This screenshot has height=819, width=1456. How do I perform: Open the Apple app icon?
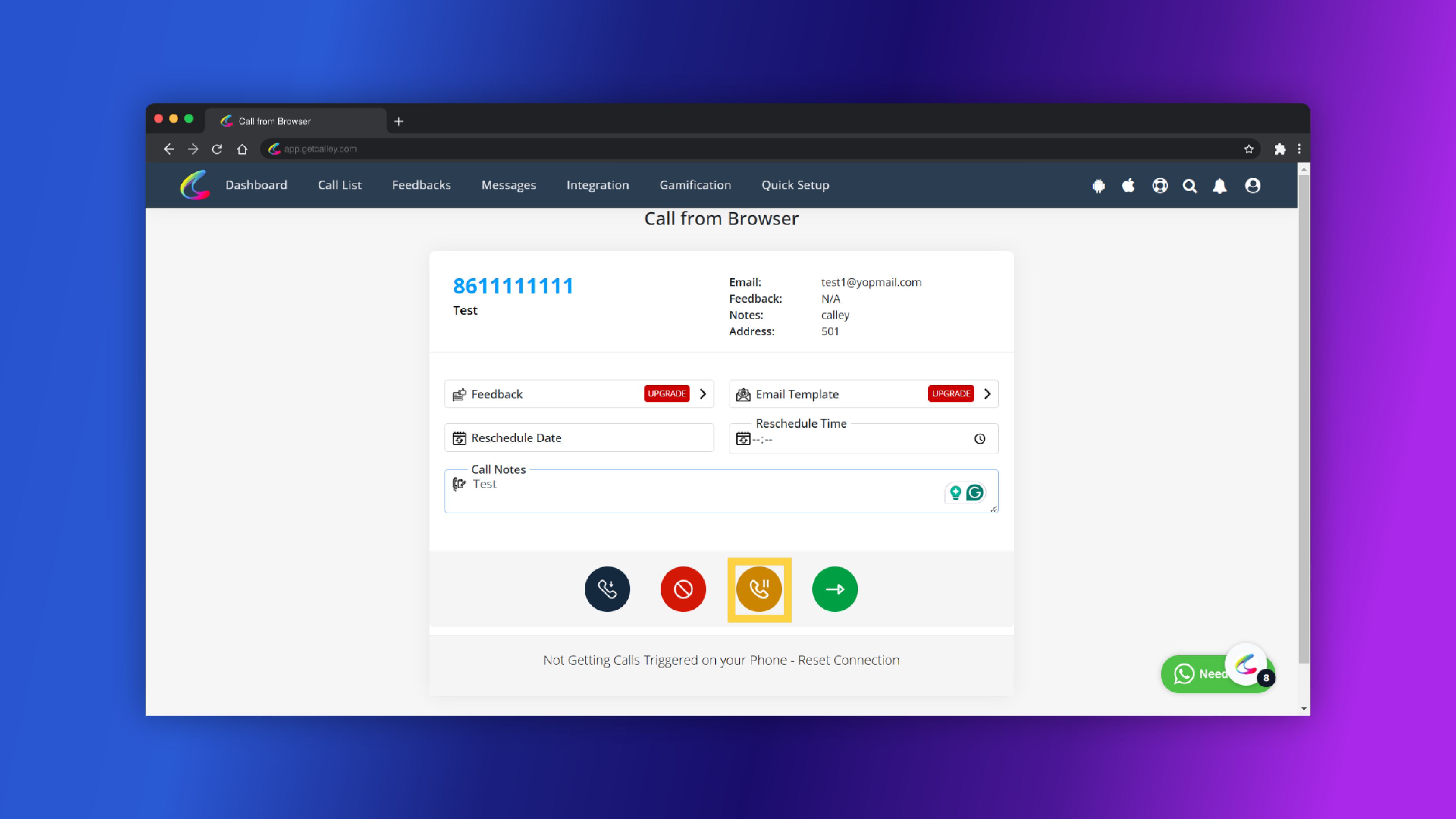(1128, 186)
